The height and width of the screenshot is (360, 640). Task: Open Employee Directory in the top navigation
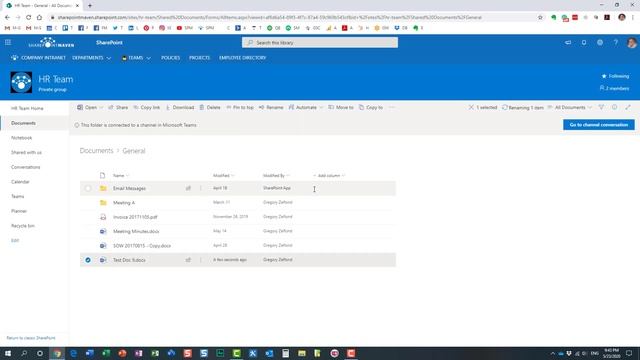click(x=242, y=58)
